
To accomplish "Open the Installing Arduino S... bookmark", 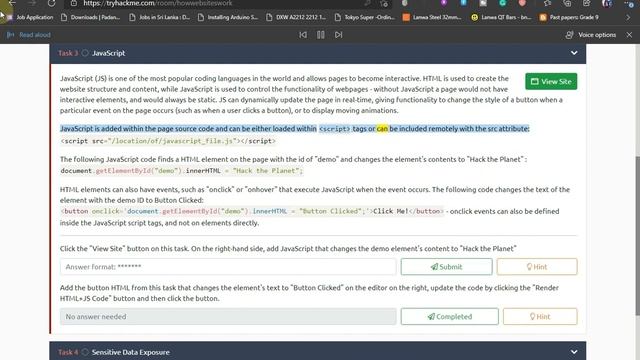I will point(228,17).
